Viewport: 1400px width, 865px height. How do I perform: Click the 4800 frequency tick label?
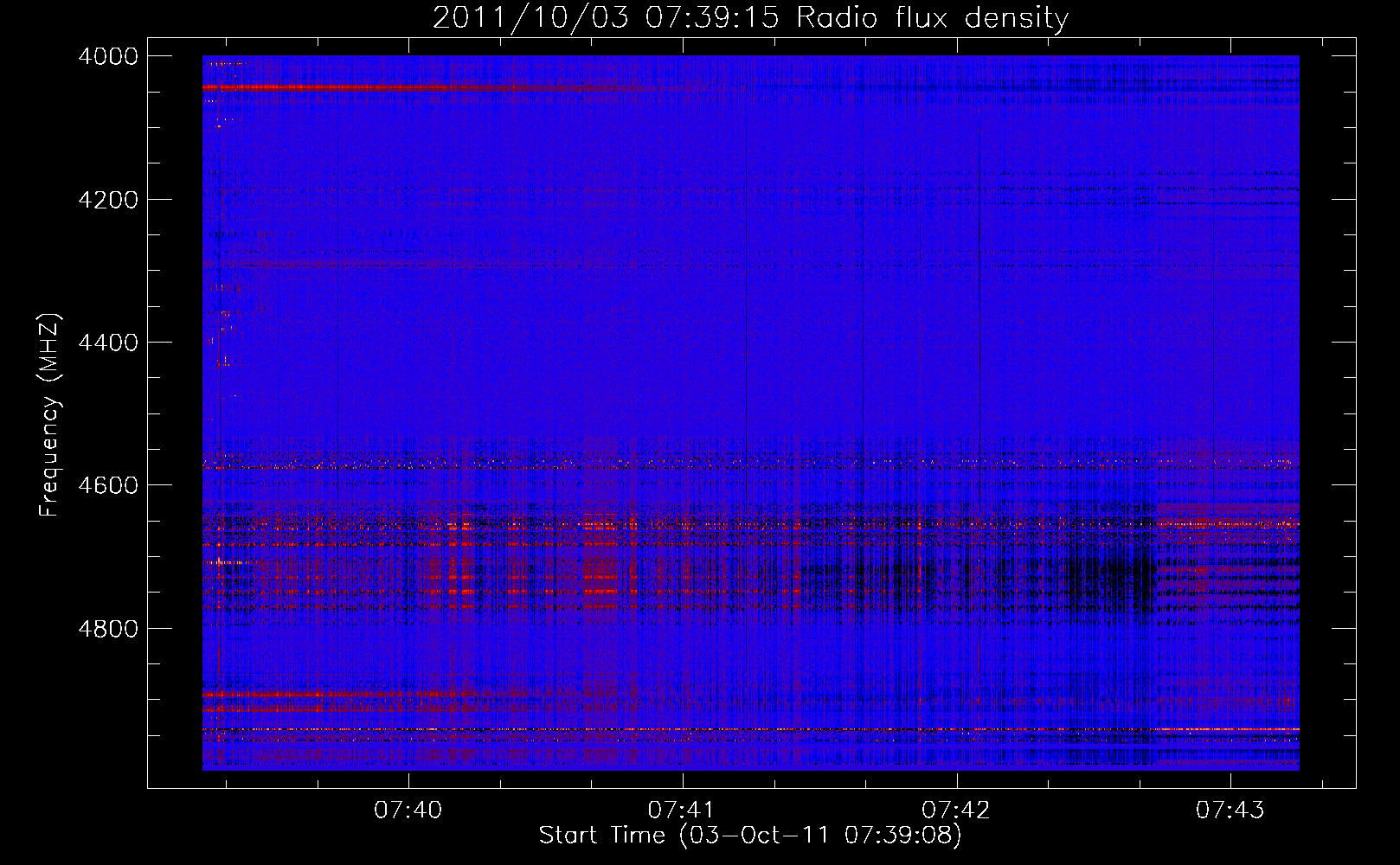[108, 628]
